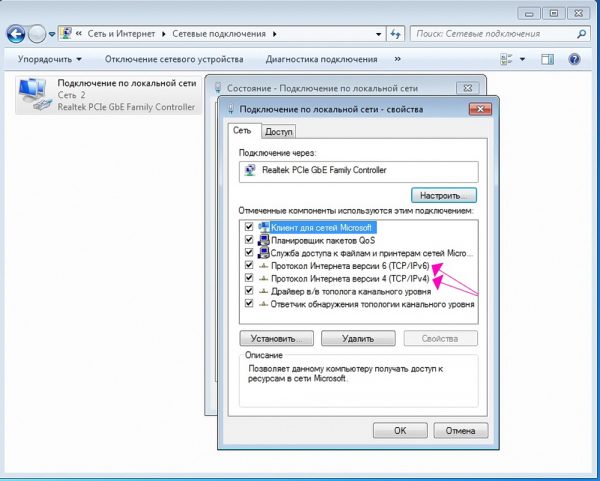Click the 'Установить...' button
This screenshot has width=600, height=481.
(x=276, y=338)
